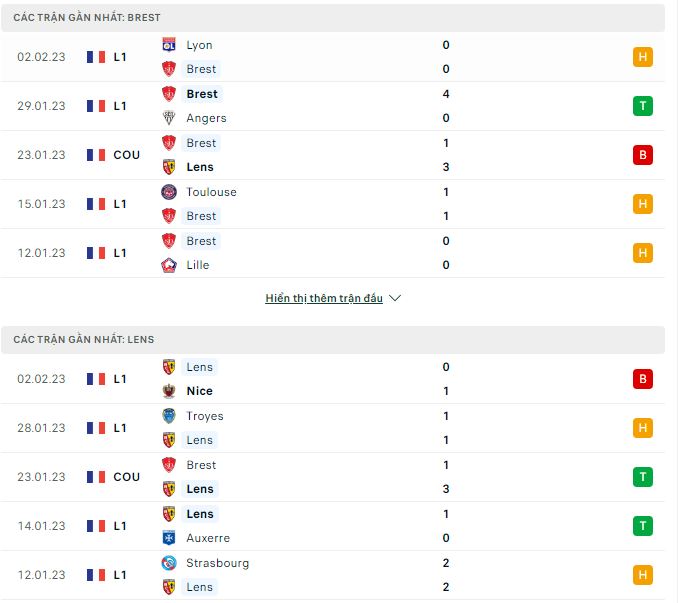Screen dimensions: 678x603
Task: Click the Strasbourg club crest icon
Action: coord(169,563)
